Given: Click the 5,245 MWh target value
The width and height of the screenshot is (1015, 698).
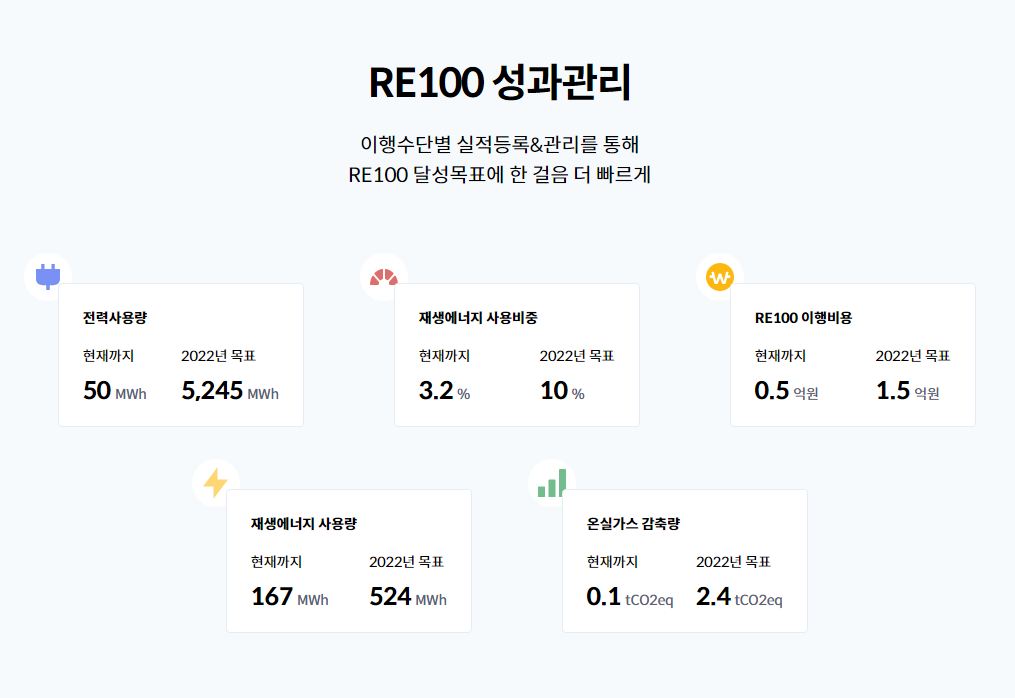Looking at the screenshot, I should click(x=230, y=391).
